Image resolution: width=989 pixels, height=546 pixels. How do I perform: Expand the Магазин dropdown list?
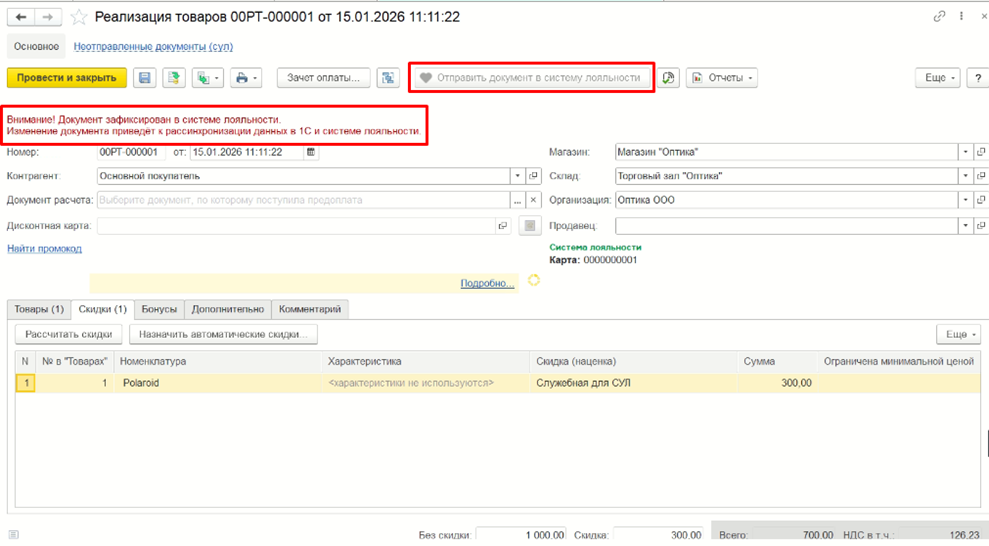pyautogui.click(x=965, y=152)
